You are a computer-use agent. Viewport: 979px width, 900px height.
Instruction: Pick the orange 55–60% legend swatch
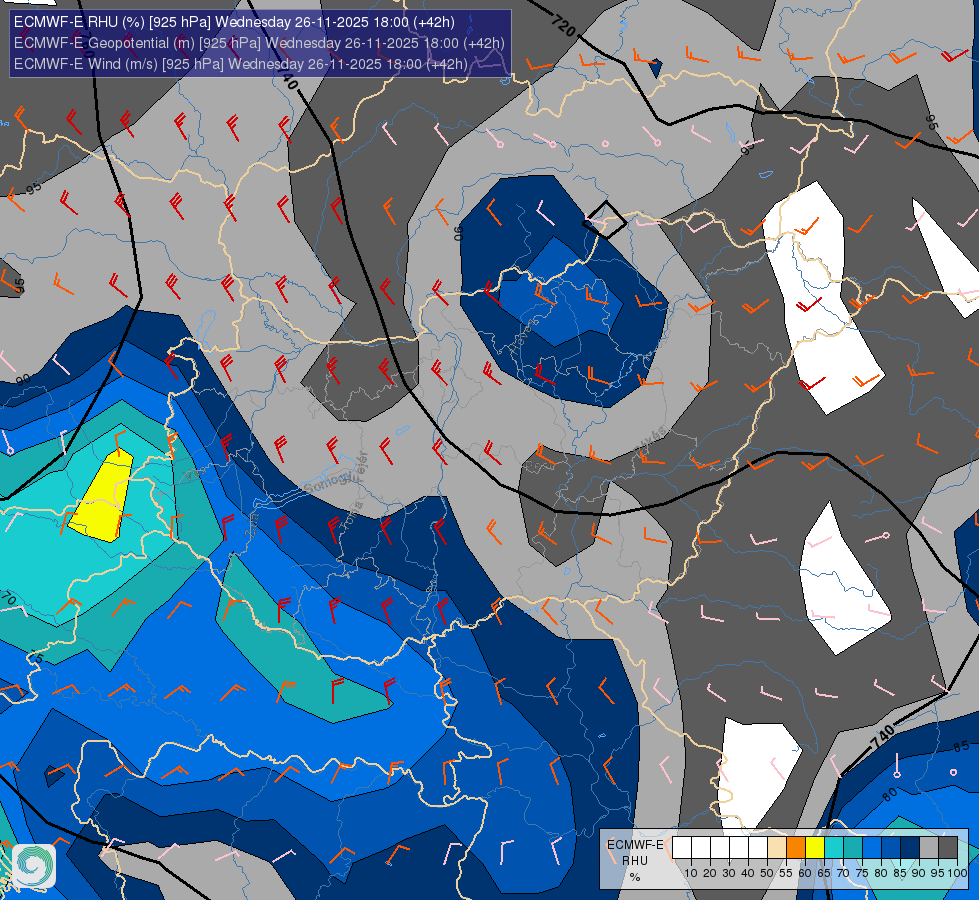tap(796, 848)
